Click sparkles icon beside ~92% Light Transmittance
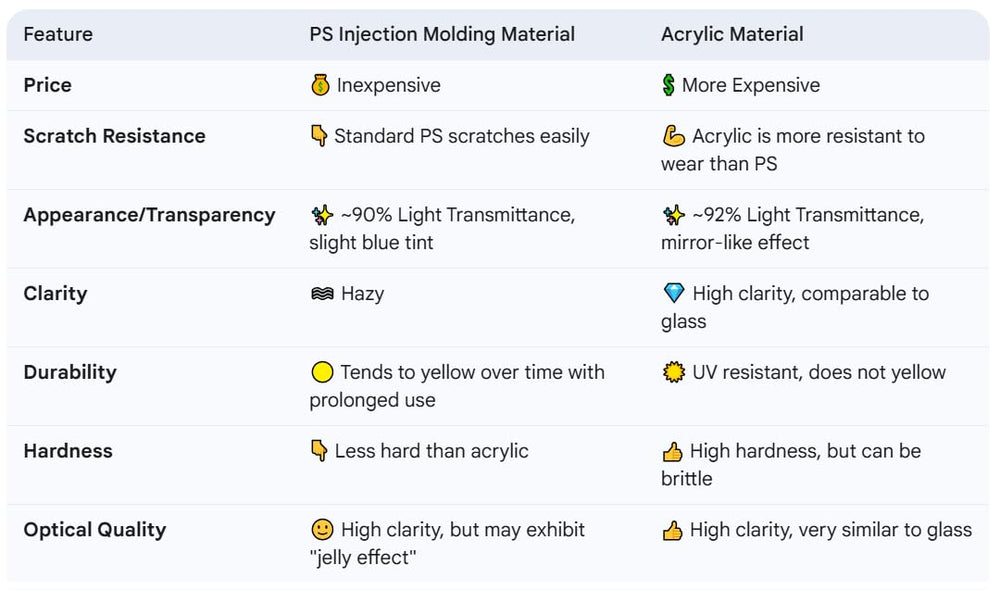1000x590 pixels. [673, 215]
